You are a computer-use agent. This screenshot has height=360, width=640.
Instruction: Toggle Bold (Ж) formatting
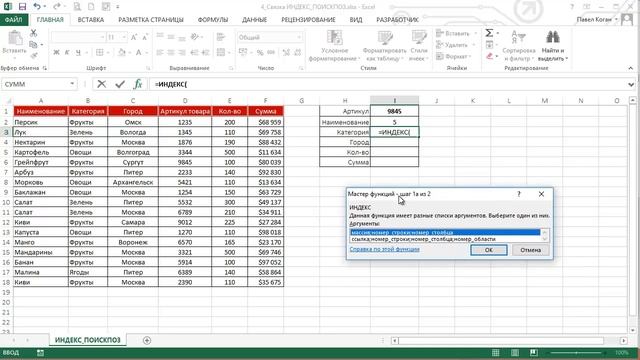click(x=56, y=52)
